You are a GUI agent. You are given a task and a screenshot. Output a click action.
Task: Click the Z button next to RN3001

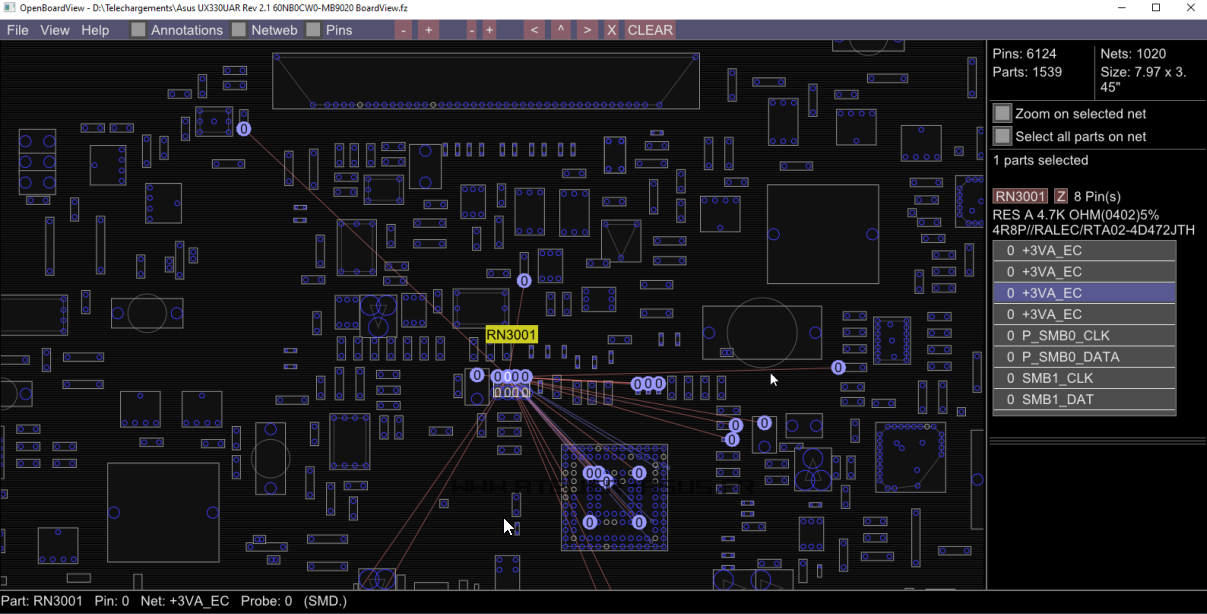[1061, 196]
